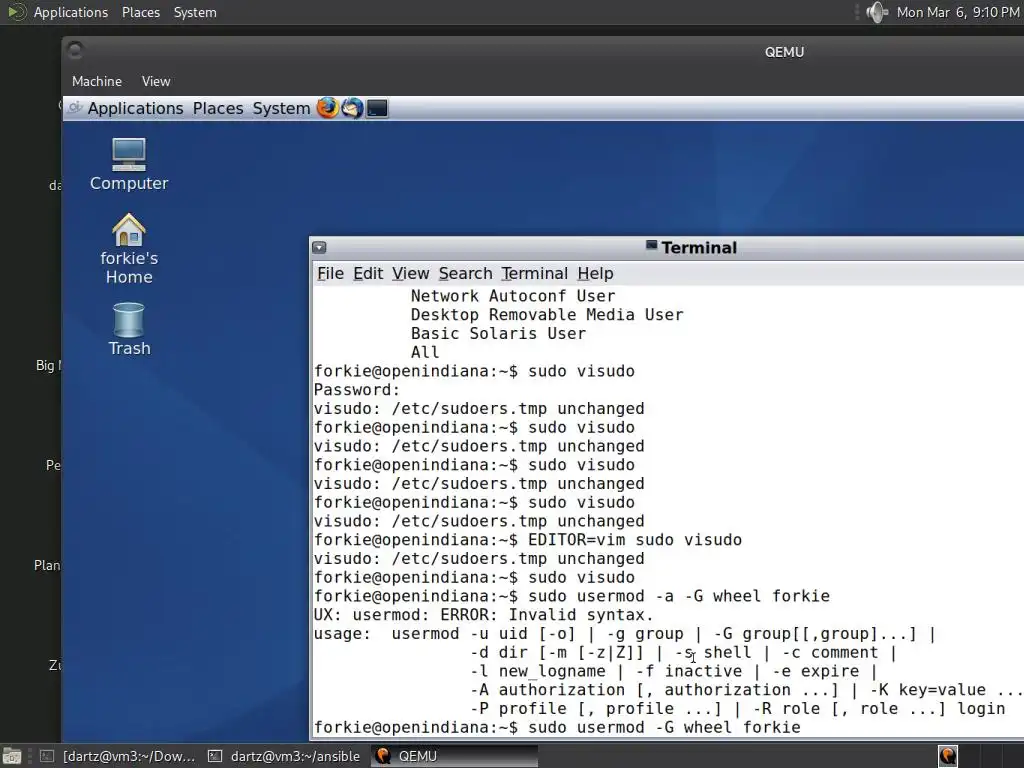Click the host panel logo icon beside Applications

click(x=16, y=12)
